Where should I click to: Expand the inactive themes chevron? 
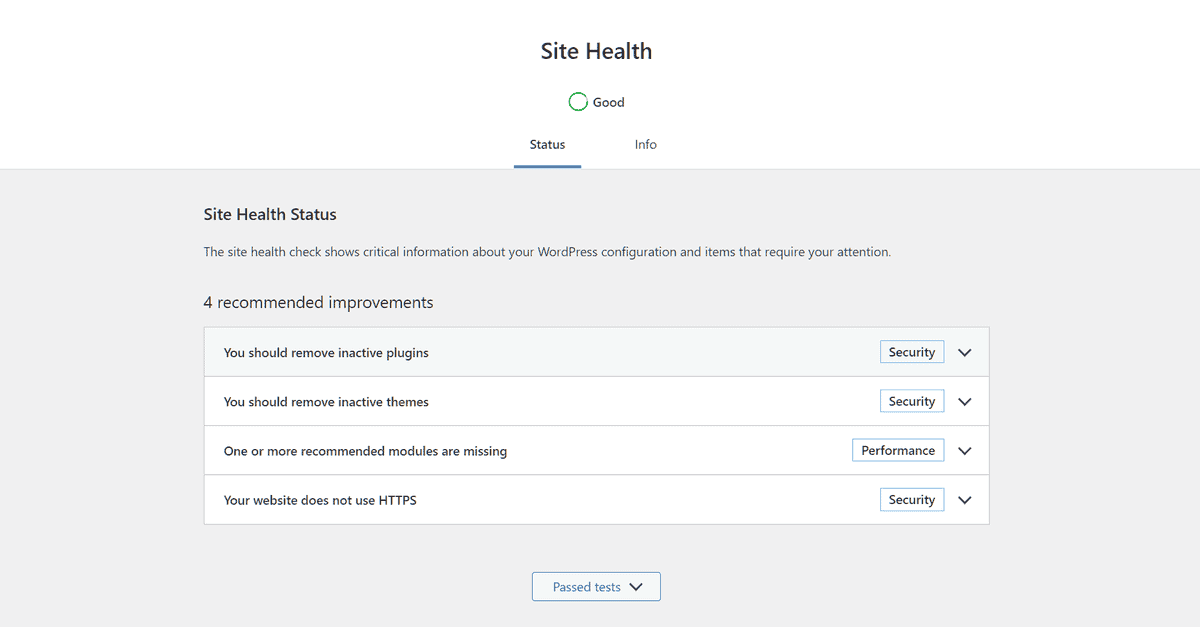click(965, 402)
